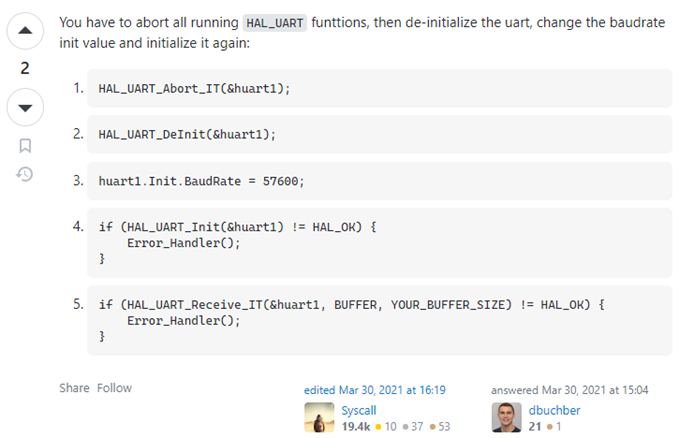The width and height of the screenshot is (679, 438).
Task: Open Syscall's profile picture
Action: click(x=319, y=417)
